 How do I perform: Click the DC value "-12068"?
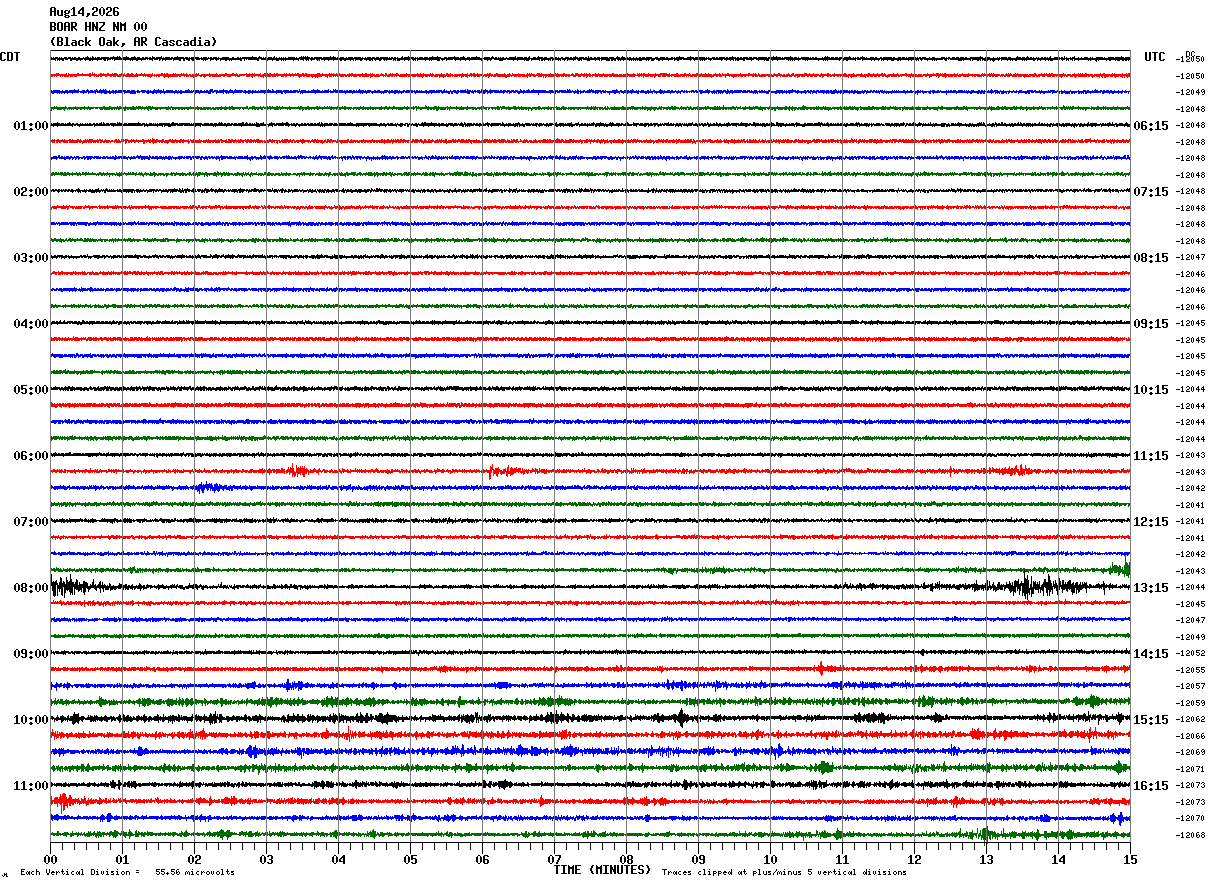(1191, 835)
